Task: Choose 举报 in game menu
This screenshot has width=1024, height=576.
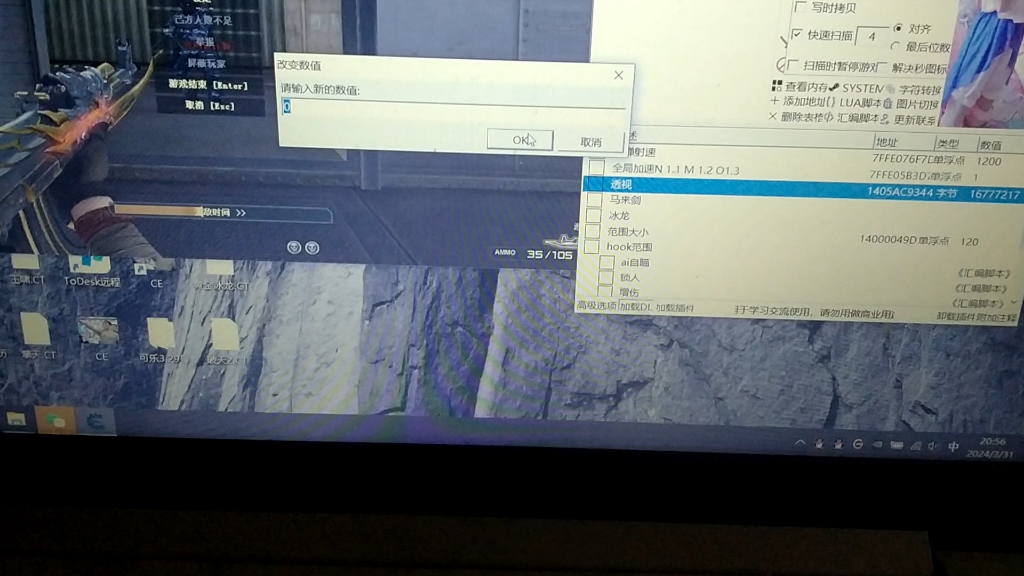Action: pyautogui.click(x=205, y=41)
